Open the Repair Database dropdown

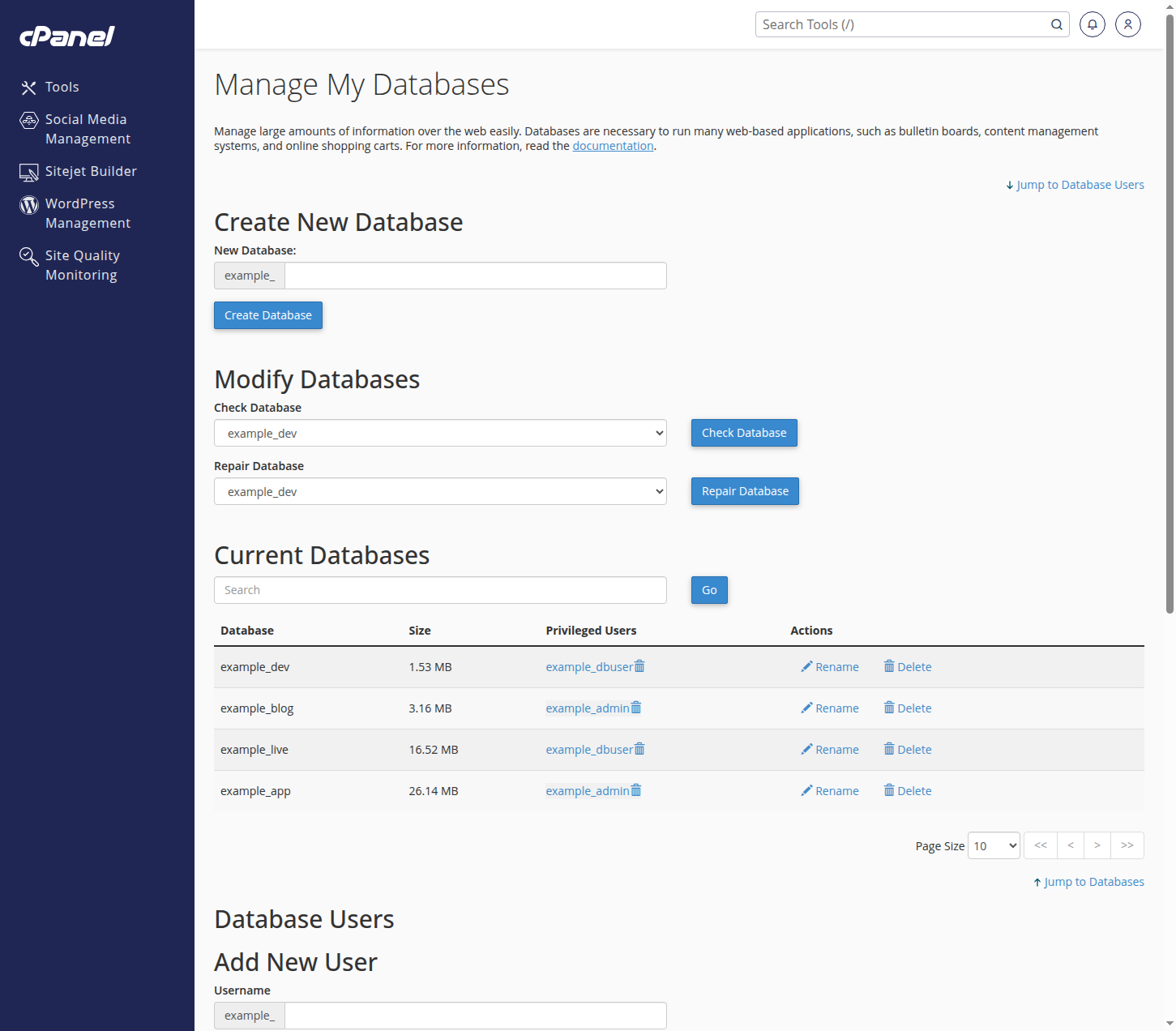(x=440, y=491)
